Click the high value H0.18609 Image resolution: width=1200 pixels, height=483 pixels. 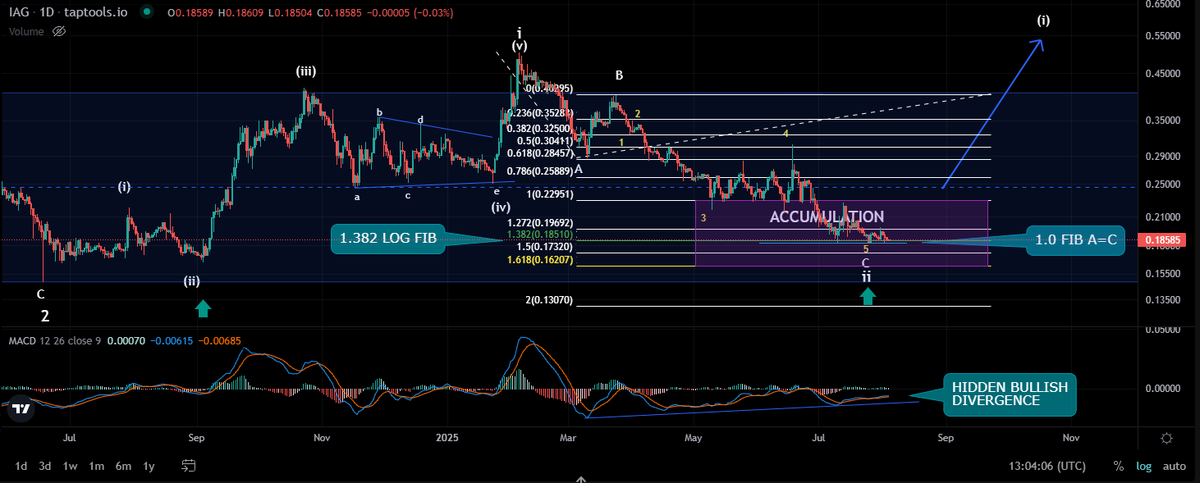coord(240,12)
